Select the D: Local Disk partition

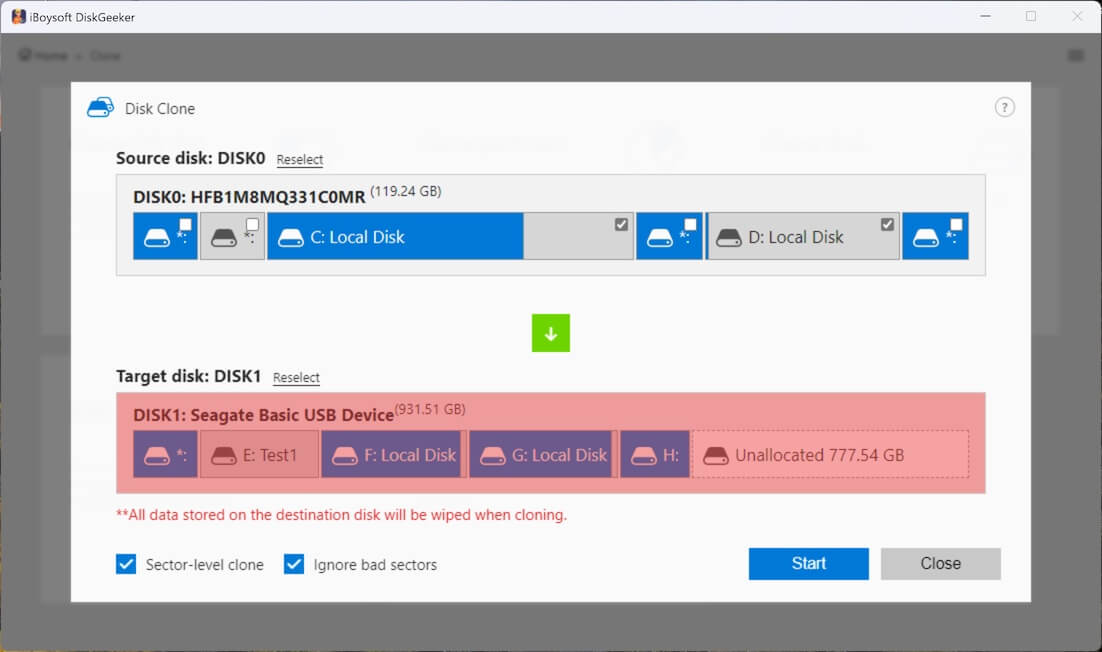(795, 237)
